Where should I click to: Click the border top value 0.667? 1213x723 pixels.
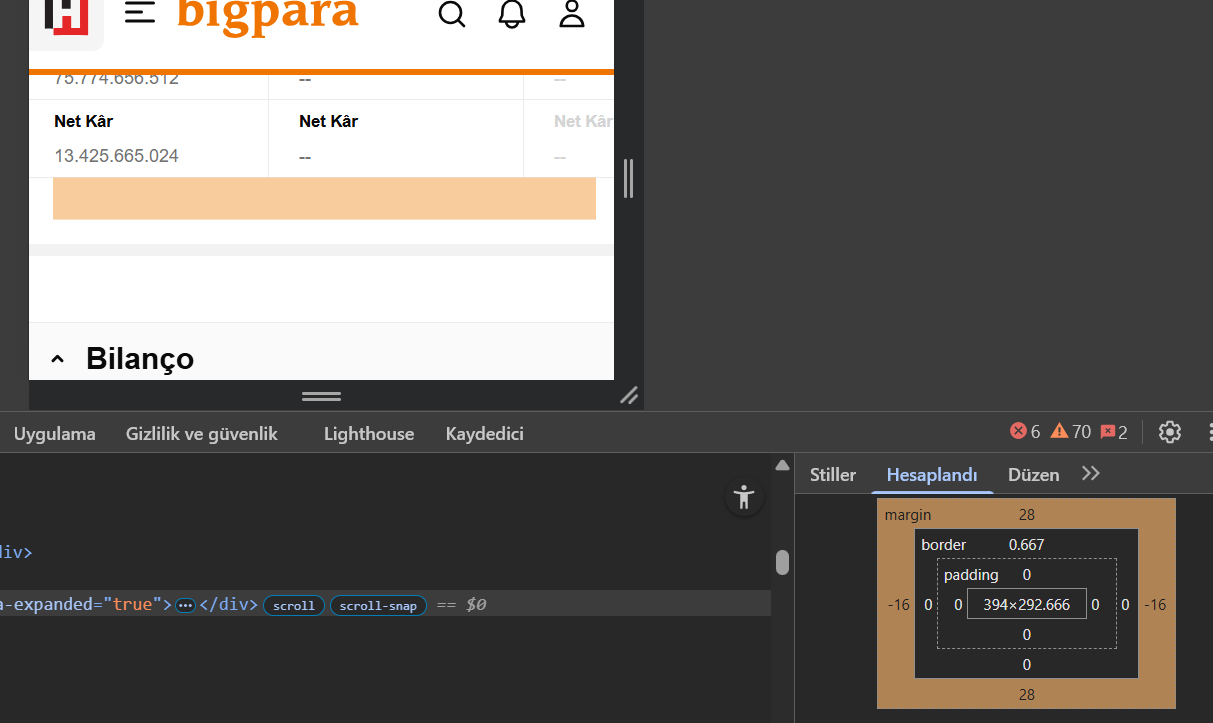[1027, 545]
